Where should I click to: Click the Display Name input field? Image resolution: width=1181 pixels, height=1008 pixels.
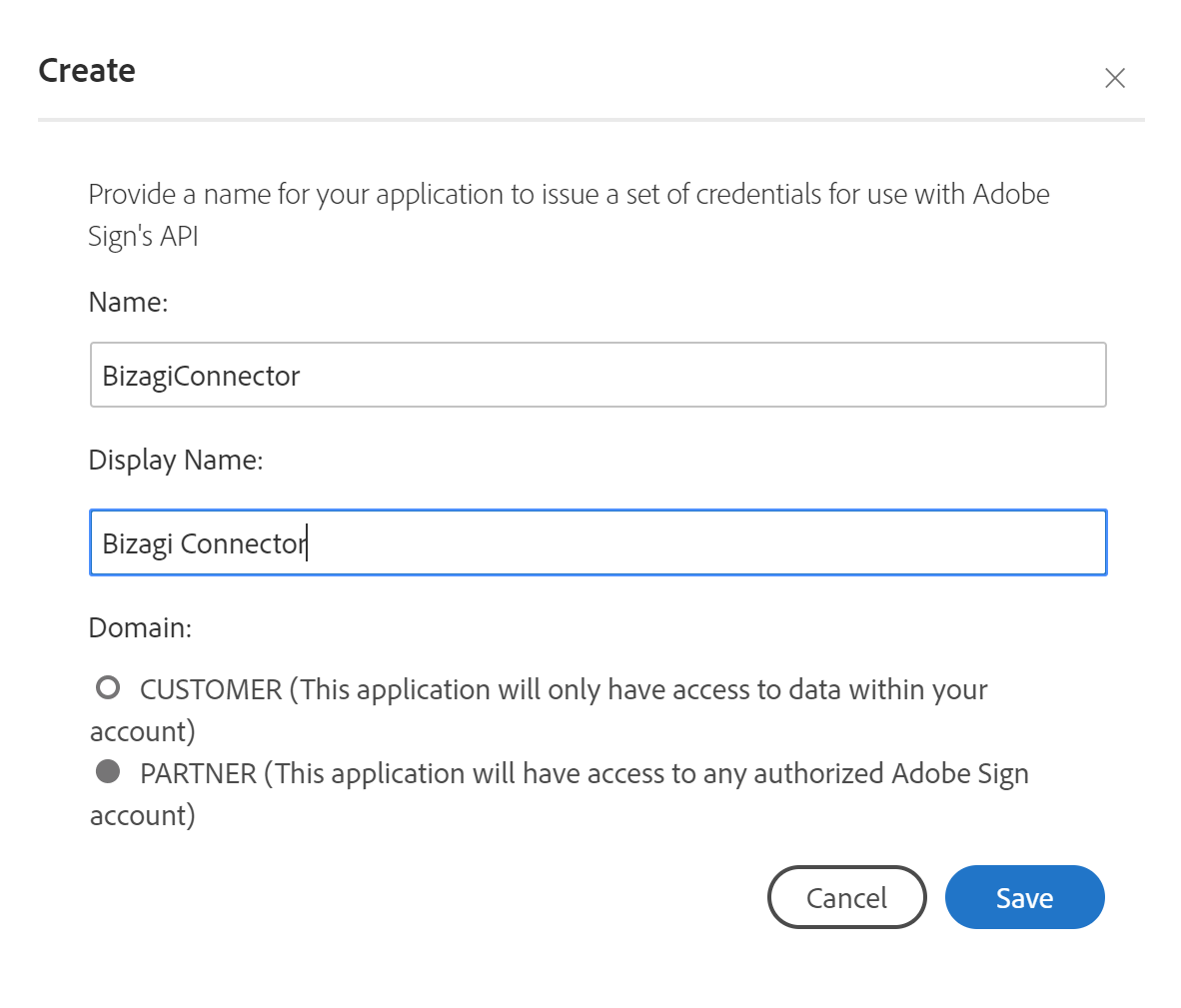tap(598, 542)
